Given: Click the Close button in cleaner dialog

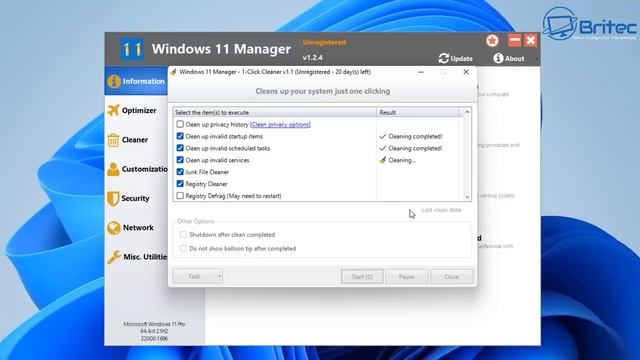Looking at the screenshot, I should [451, 276].
